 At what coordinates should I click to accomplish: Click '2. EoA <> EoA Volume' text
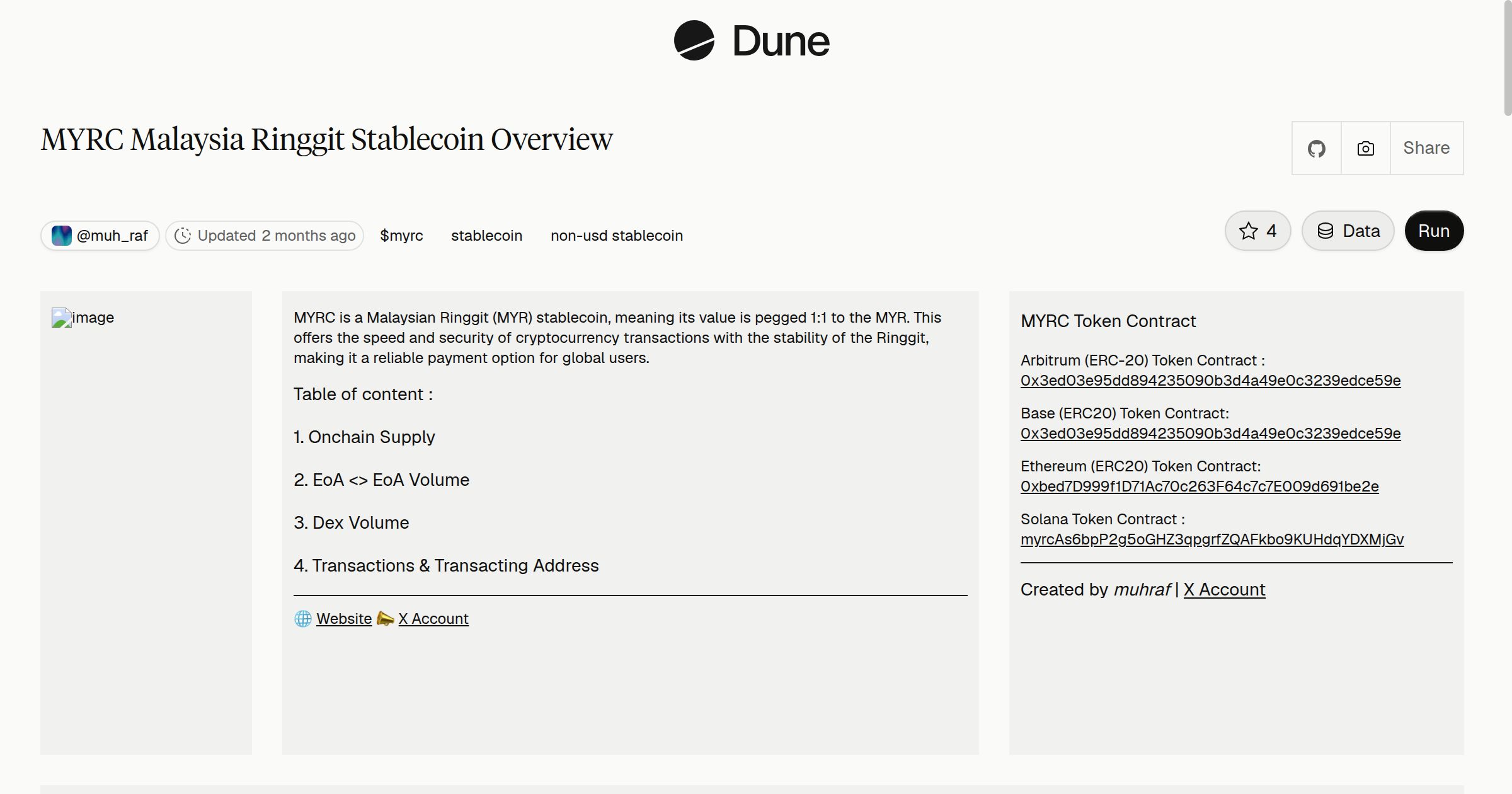point(381,480)
